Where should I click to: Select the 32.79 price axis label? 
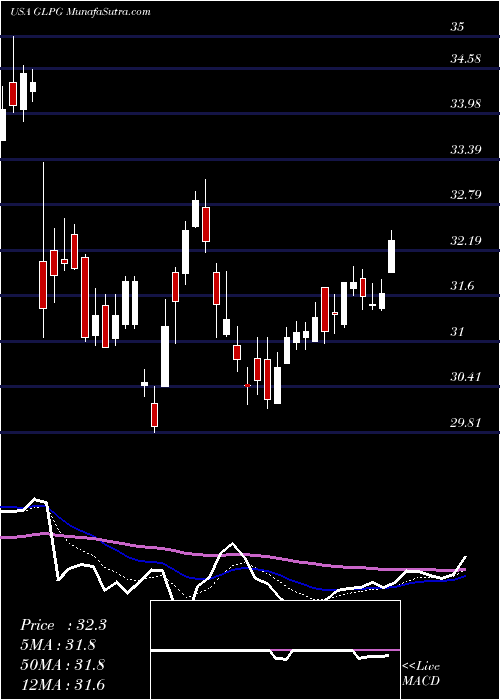pyautogui.click(x=466, y=195)
